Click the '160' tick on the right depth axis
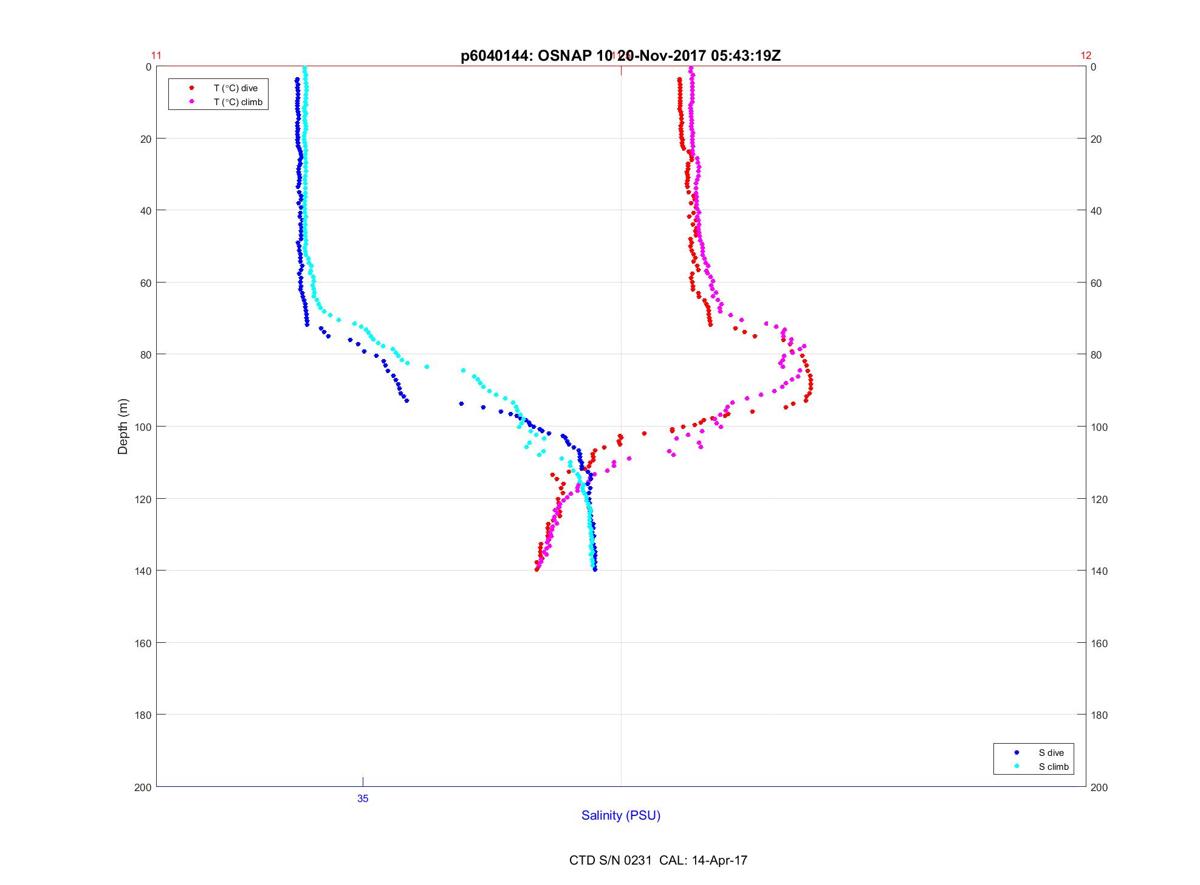The width and height of the screenshot is (1200, 885). [x=1100, y=643]
